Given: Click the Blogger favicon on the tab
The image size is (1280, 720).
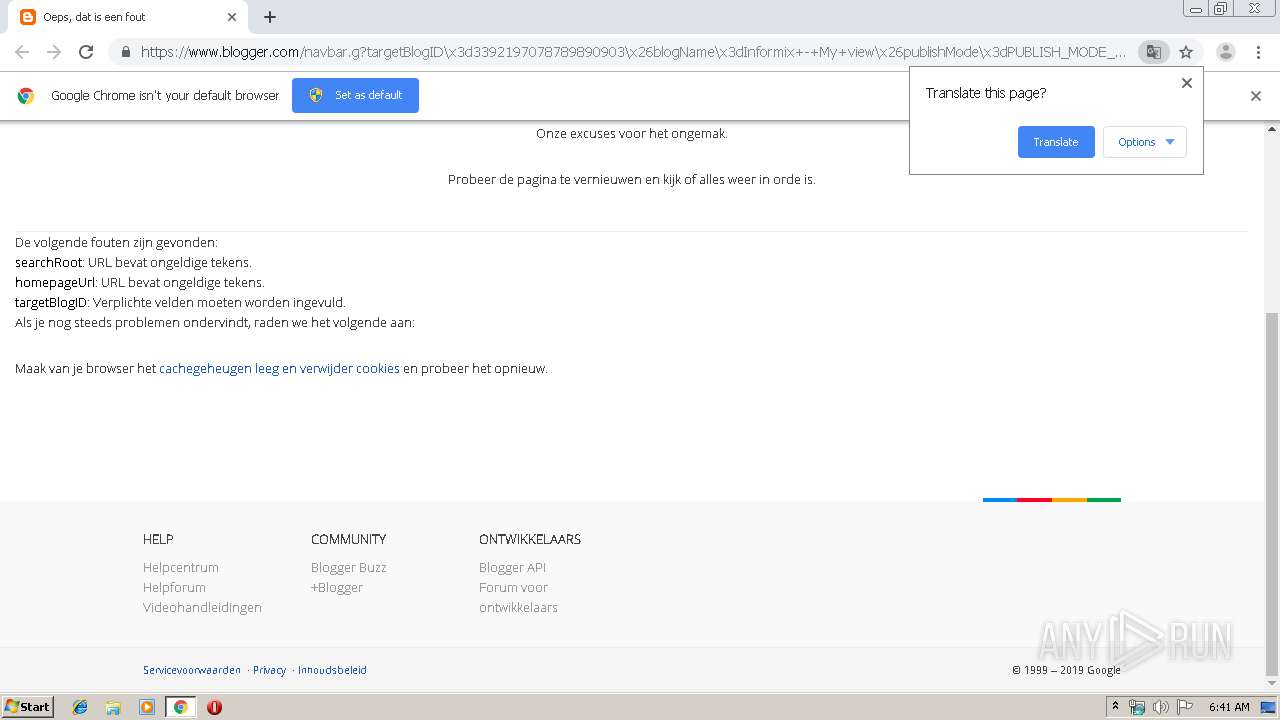Looking at the screenshot, I should pyautogui.click(x=28, y=17).
